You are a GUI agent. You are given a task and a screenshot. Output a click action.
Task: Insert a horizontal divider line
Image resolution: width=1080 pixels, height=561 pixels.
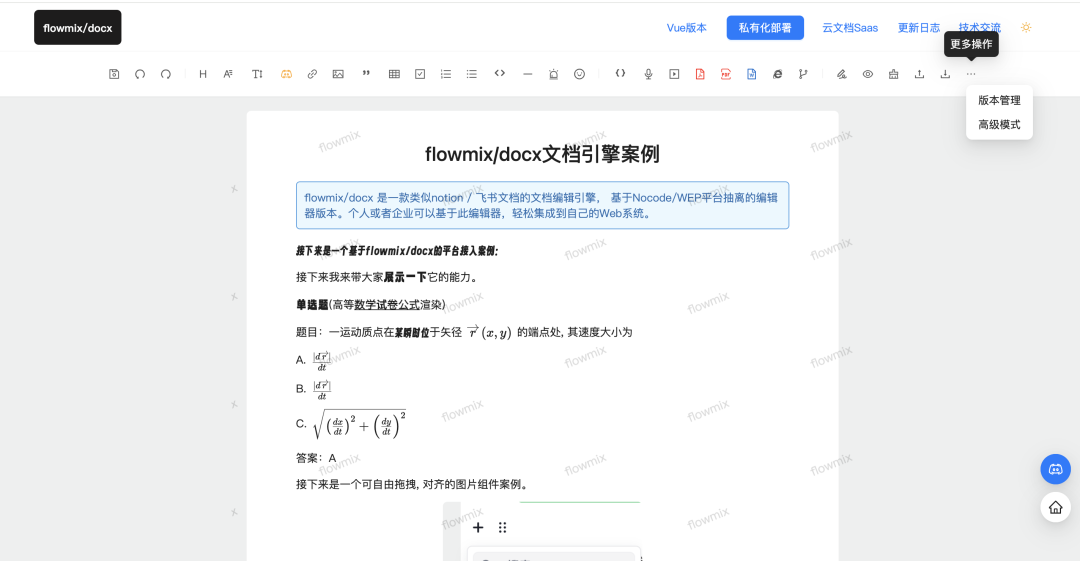point(528,74)
